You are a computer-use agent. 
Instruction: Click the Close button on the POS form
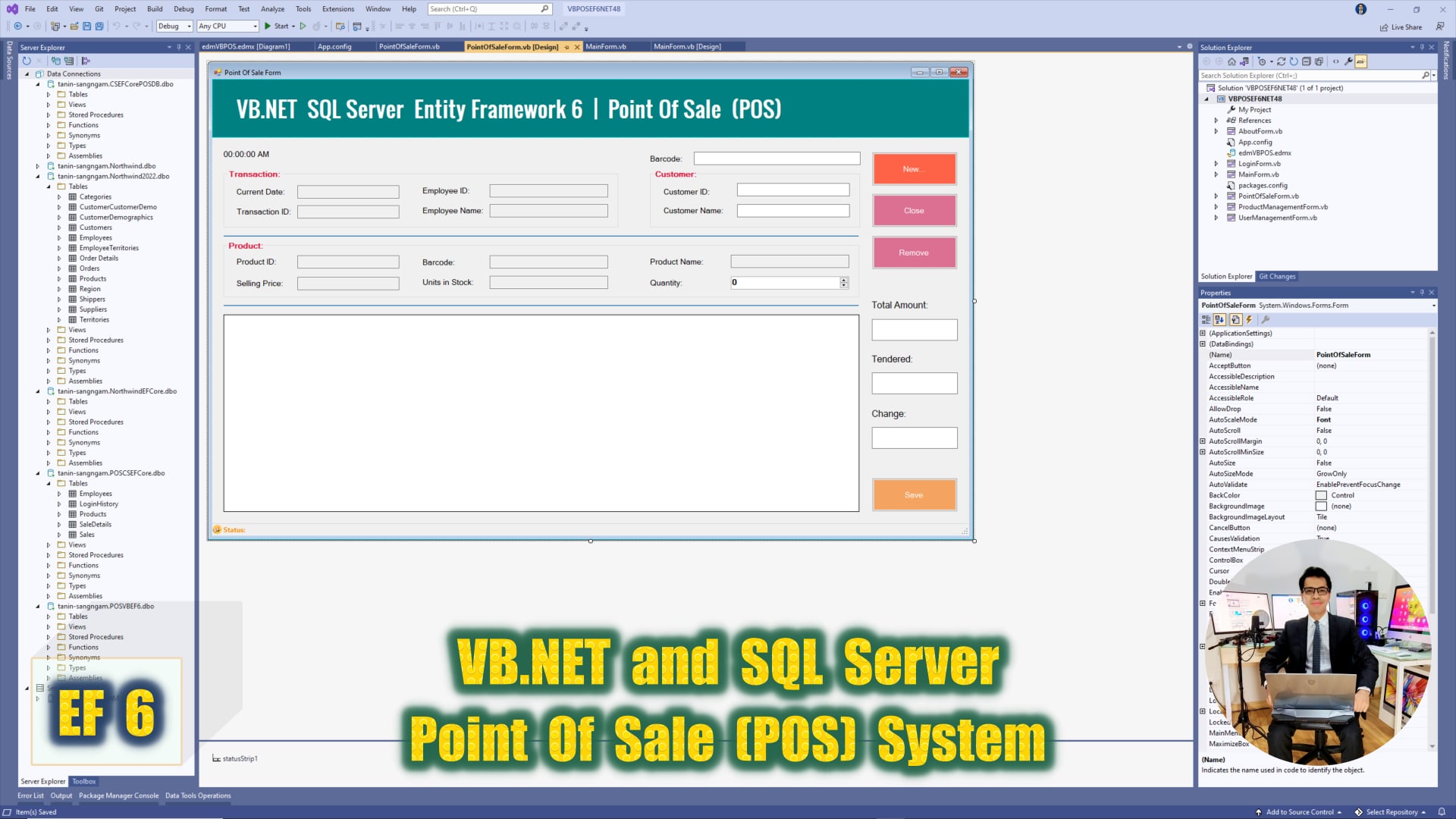(914, 211)
